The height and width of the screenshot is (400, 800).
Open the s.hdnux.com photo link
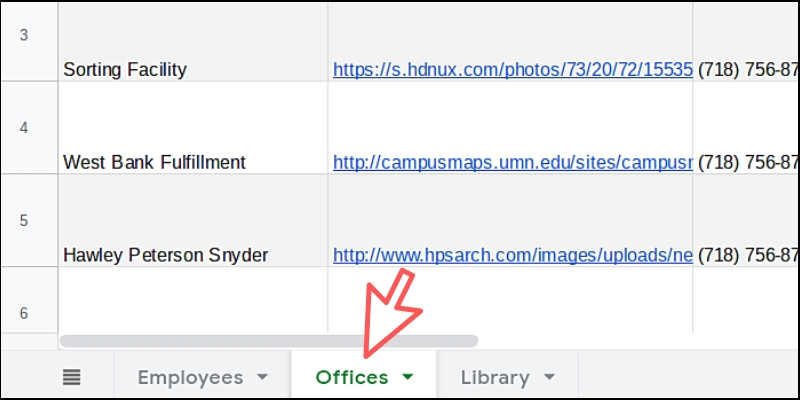(x=512, y=70)
